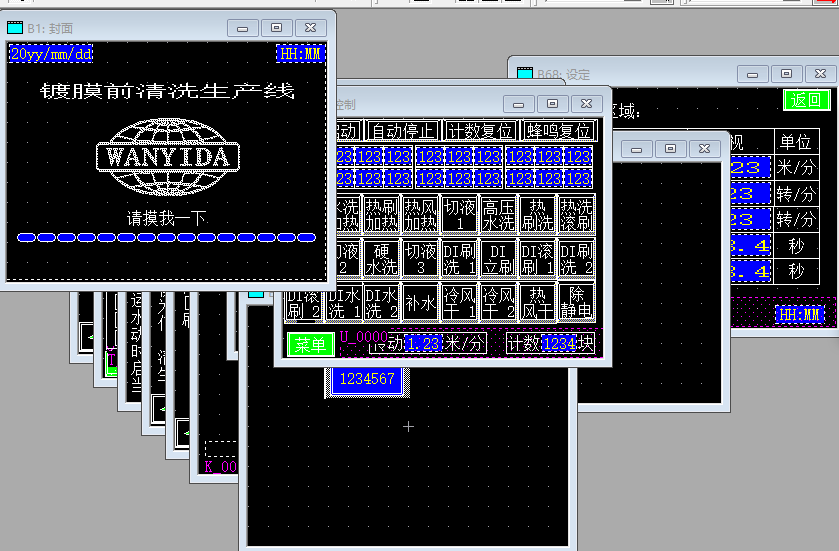
Task: Click the B1 cover window cyan icon
Action: (x=15, y=28)
